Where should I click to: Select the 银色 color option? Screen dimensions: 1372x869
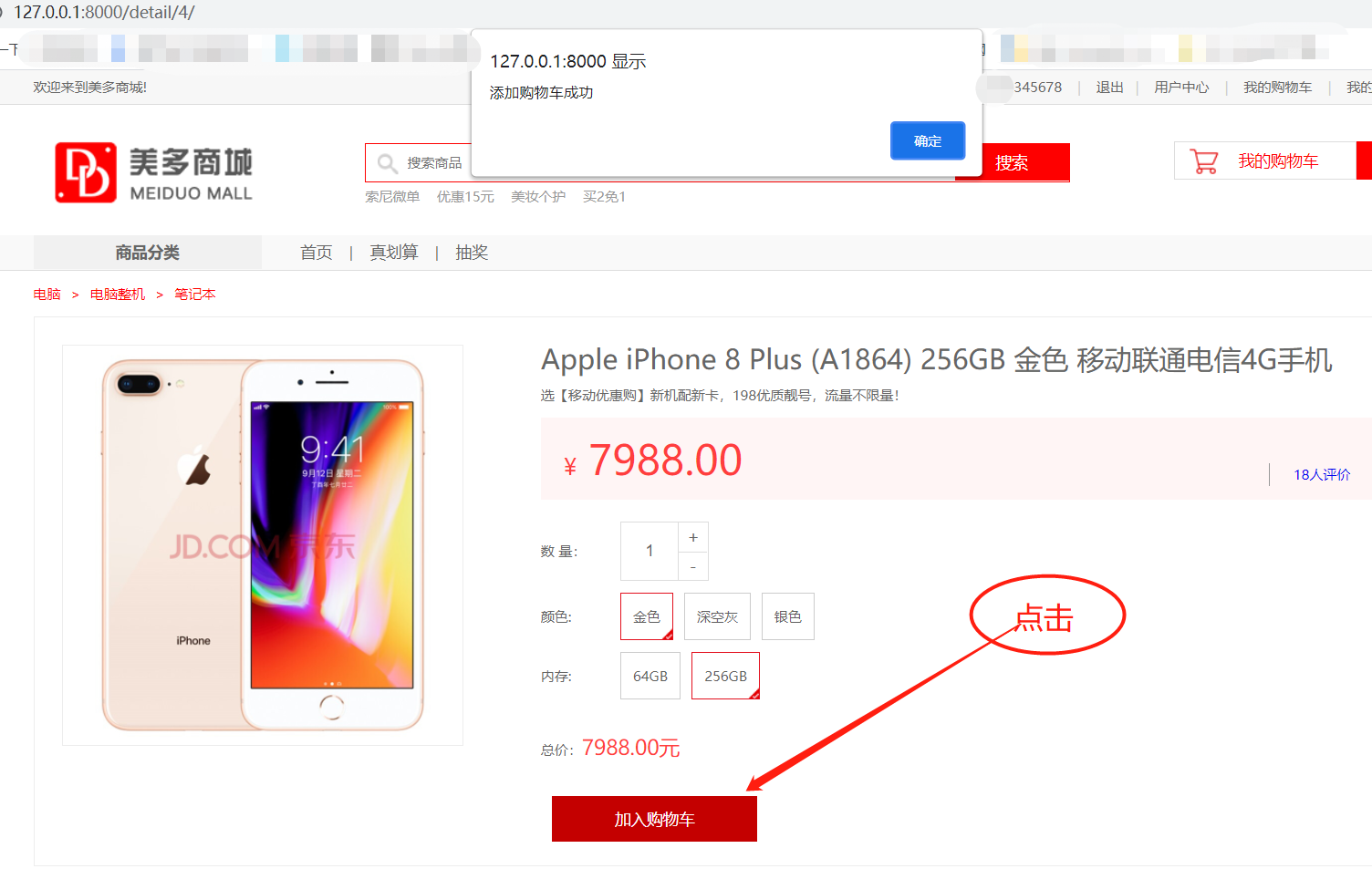788,616
